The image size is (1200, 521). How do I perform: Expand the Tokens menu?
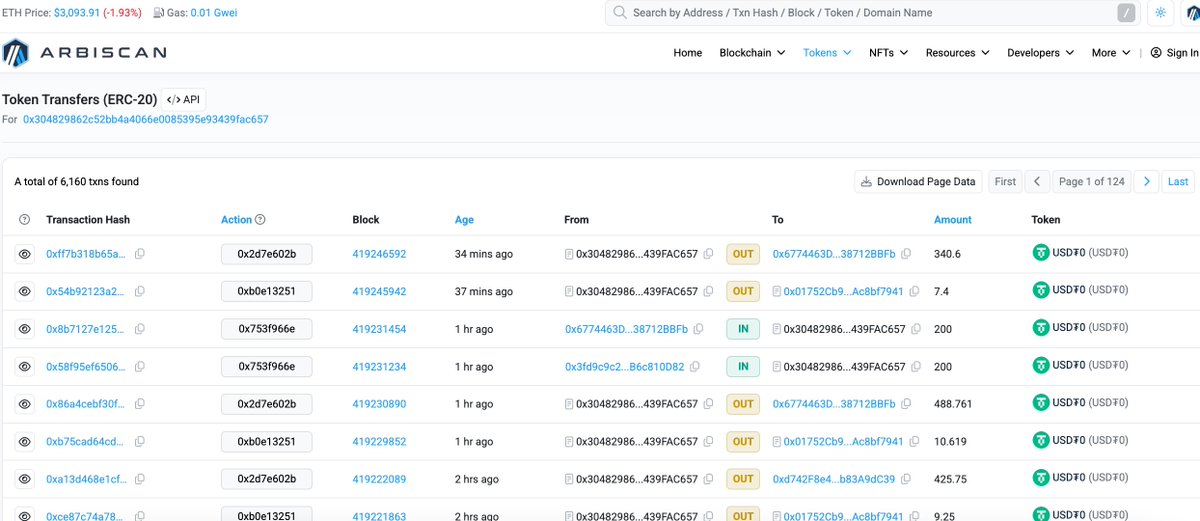pos(827,53)
